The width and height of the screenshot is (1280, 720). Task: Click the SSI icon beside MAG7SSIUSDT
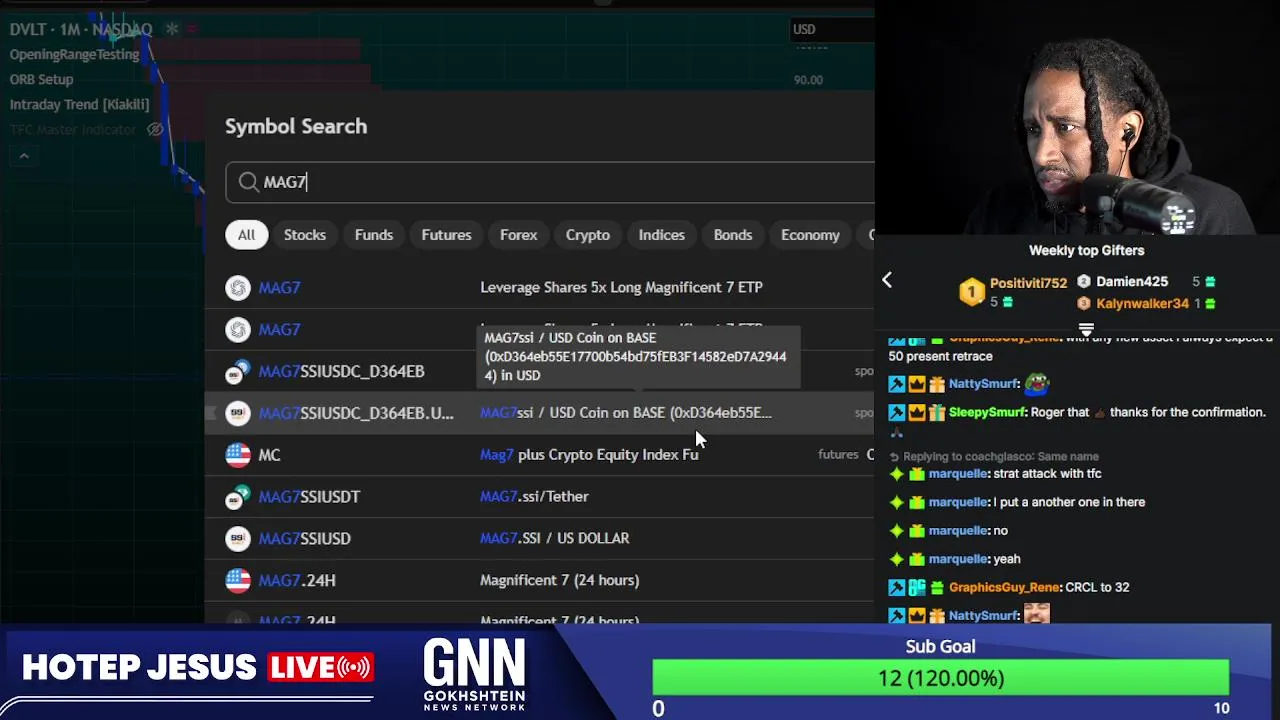tap(238, 497)
